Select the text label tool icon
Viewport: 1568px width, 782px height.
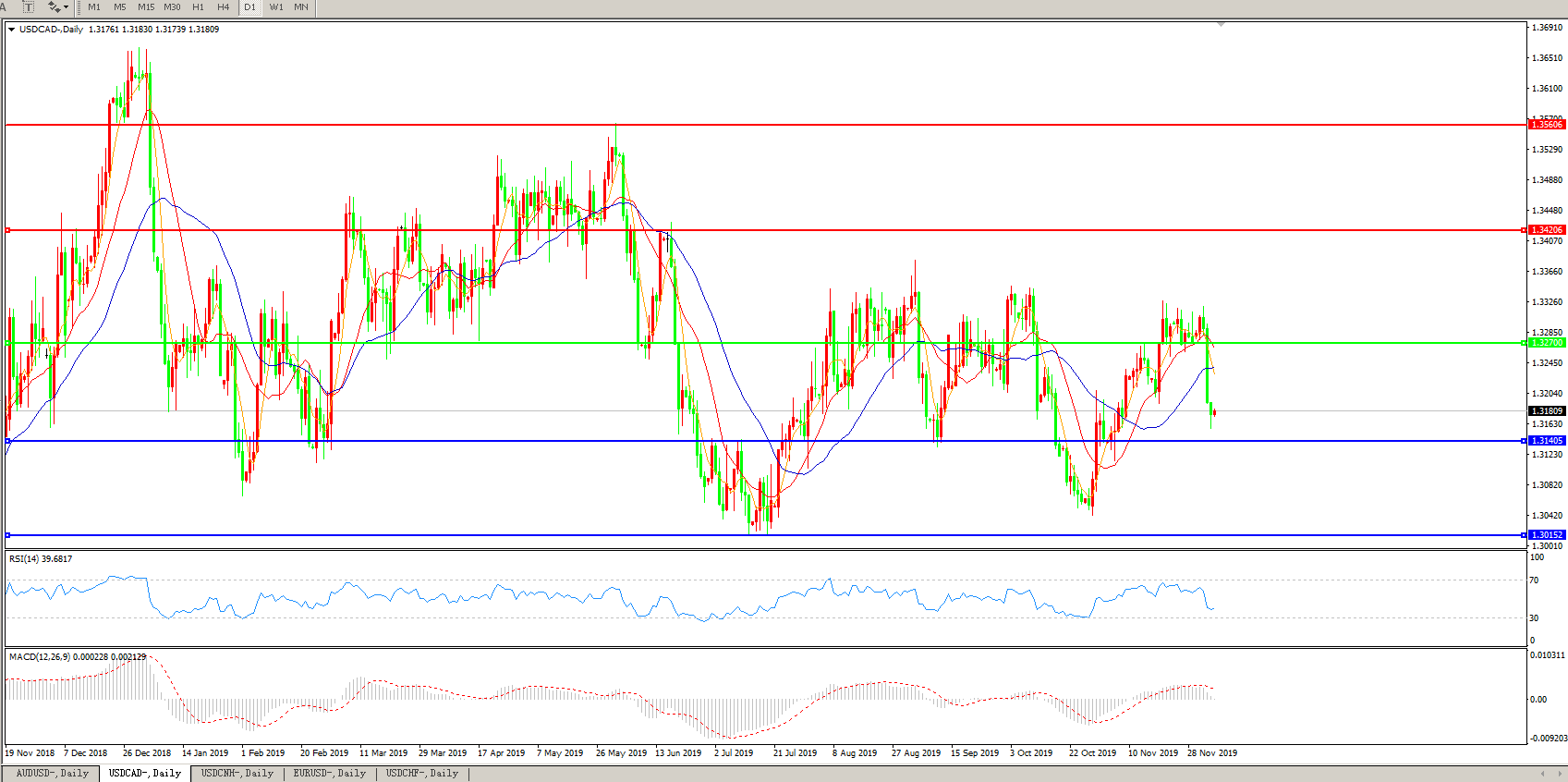[x=29, y=6]
